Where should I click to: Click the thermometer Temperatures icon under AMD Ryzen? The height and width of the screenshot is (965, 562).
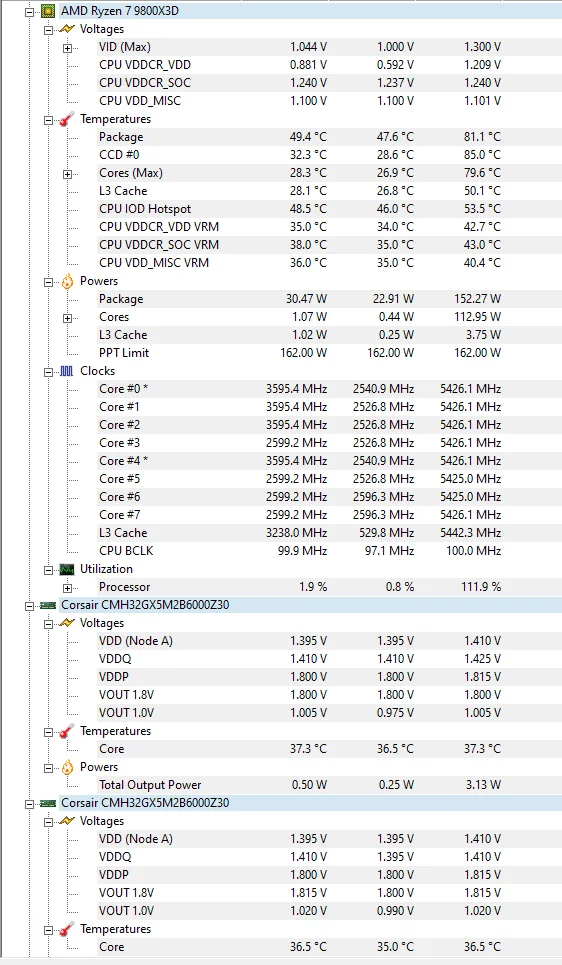[x=67, y=119]
